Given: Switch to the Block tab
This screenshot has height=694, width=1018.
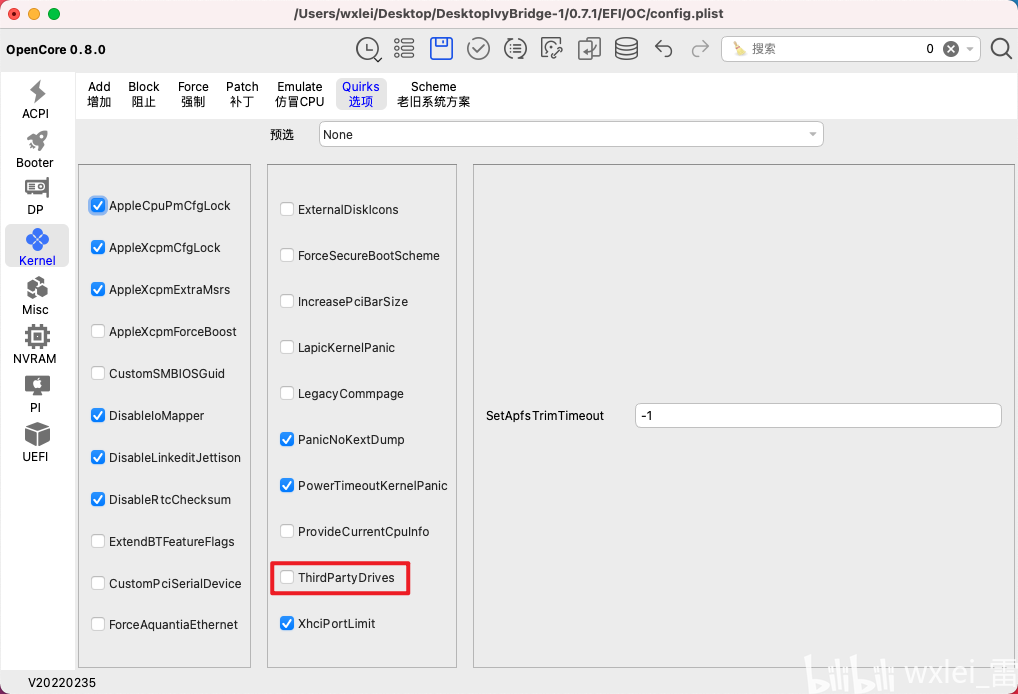Looking at the screenshot, I should (x=143, y=94).
